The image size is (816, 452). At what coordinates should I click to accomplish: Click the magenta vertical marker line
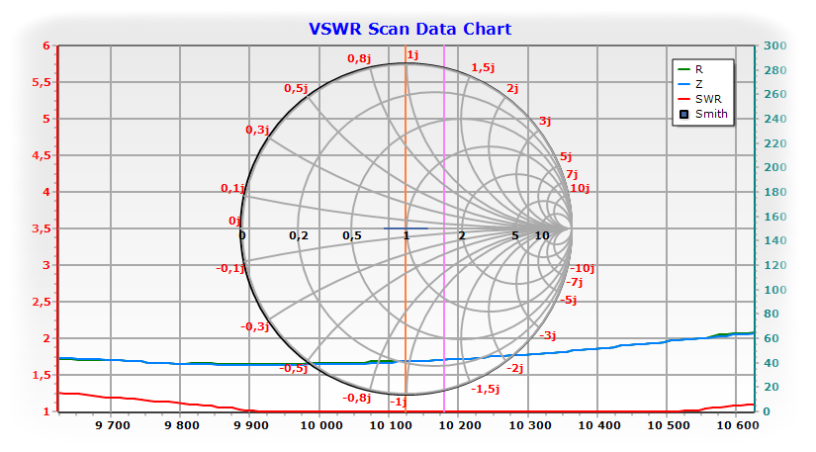[444, 228]
